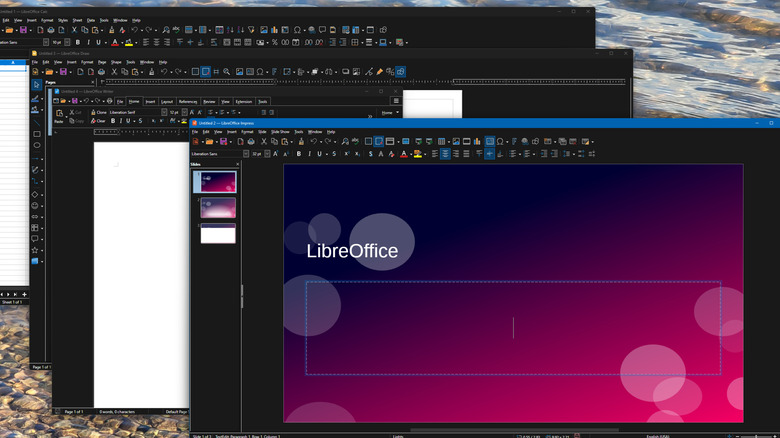The image size is (780, 438).
Task: Select third slide thumbnail in Slides panel
Action: [x=218, y=233]
